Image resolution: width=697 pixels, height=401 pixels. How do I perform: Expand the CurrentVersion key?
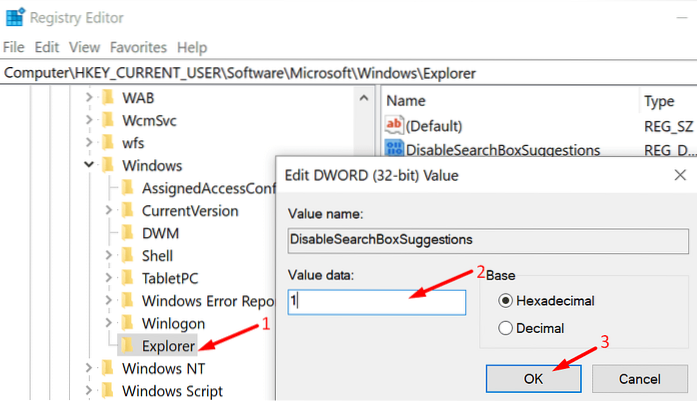click(x=108, y=211)
